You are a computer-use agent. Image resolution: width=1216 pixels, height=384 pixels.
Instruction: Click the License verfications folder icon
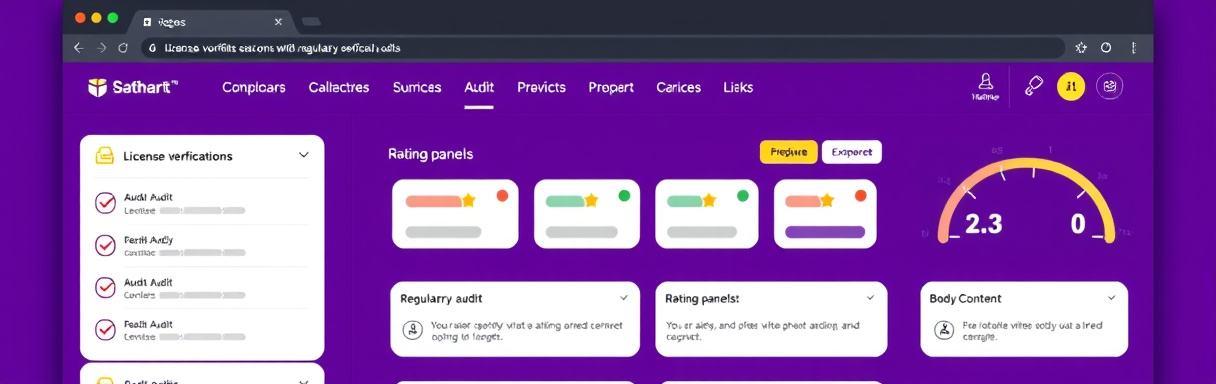[x=104, y=155]
